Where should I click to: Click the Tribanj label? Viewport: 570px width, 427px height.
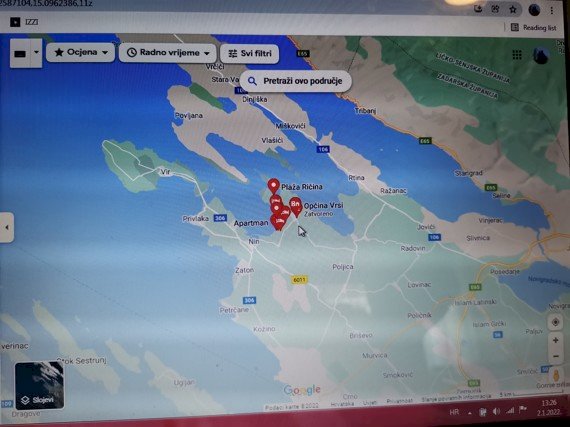[365, 111]
